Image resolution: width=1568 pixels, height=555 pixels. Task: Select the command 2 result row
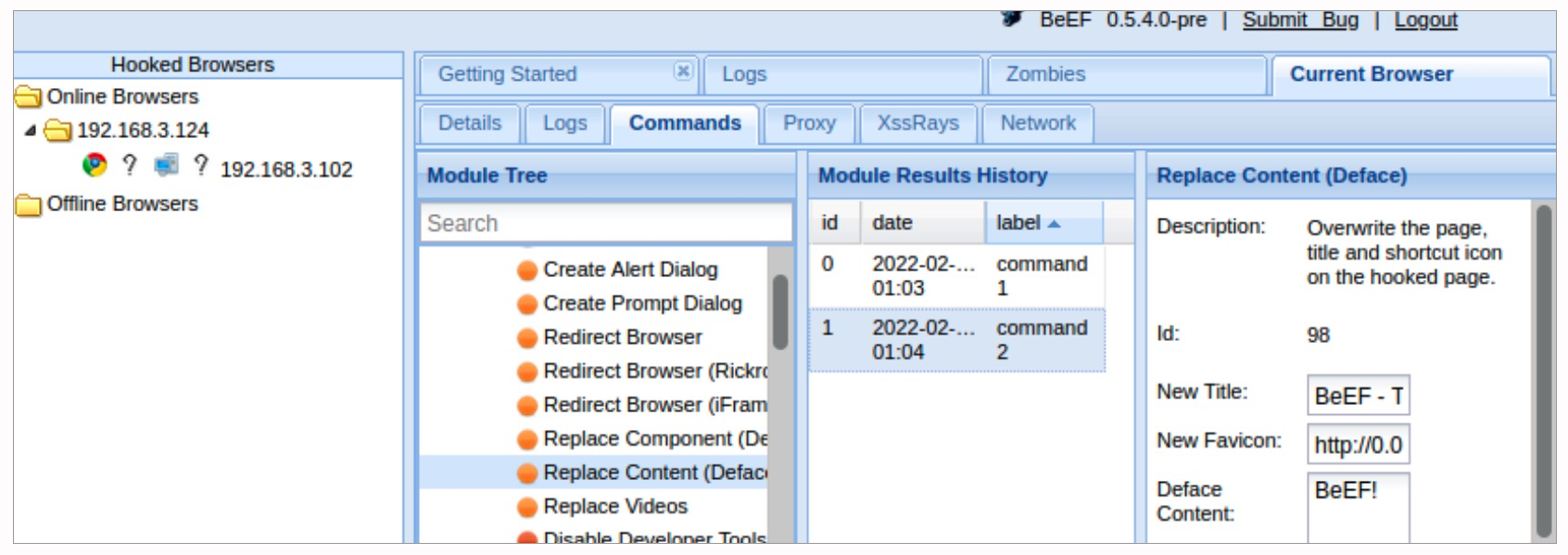point(956,340)
